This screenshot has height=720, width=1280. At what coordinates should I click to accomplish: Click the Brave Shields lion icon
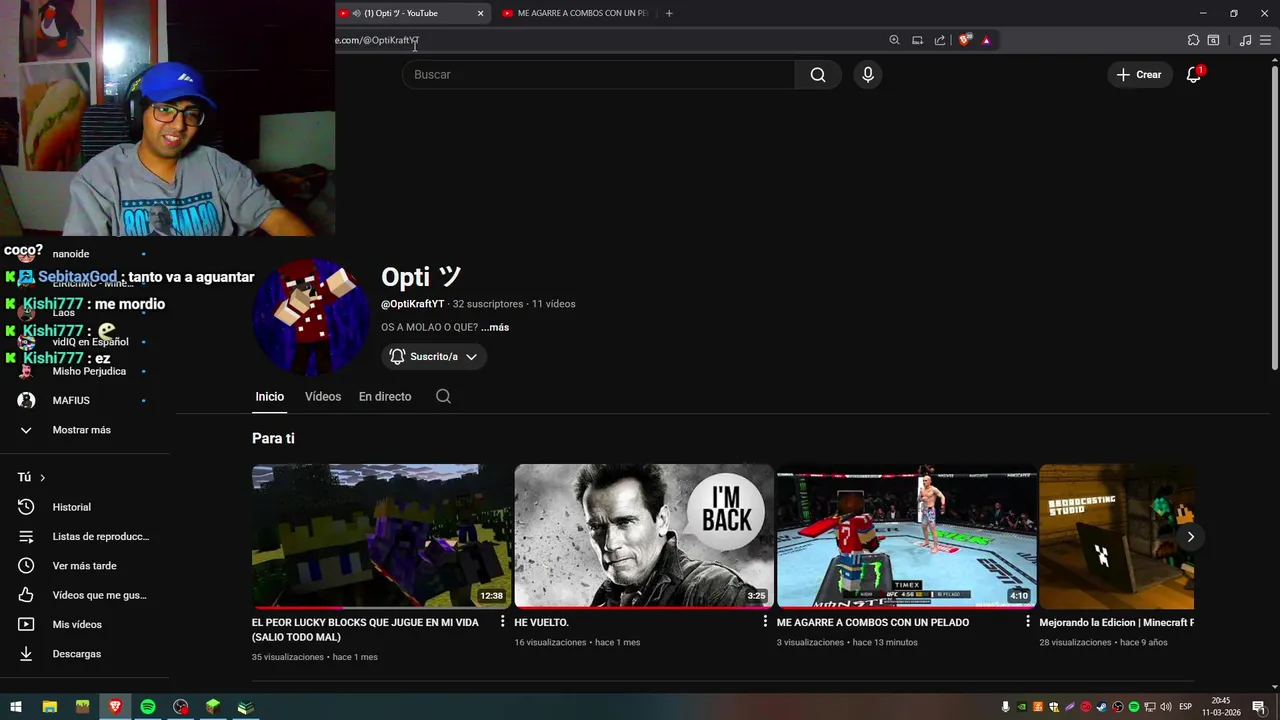(964, 40)
